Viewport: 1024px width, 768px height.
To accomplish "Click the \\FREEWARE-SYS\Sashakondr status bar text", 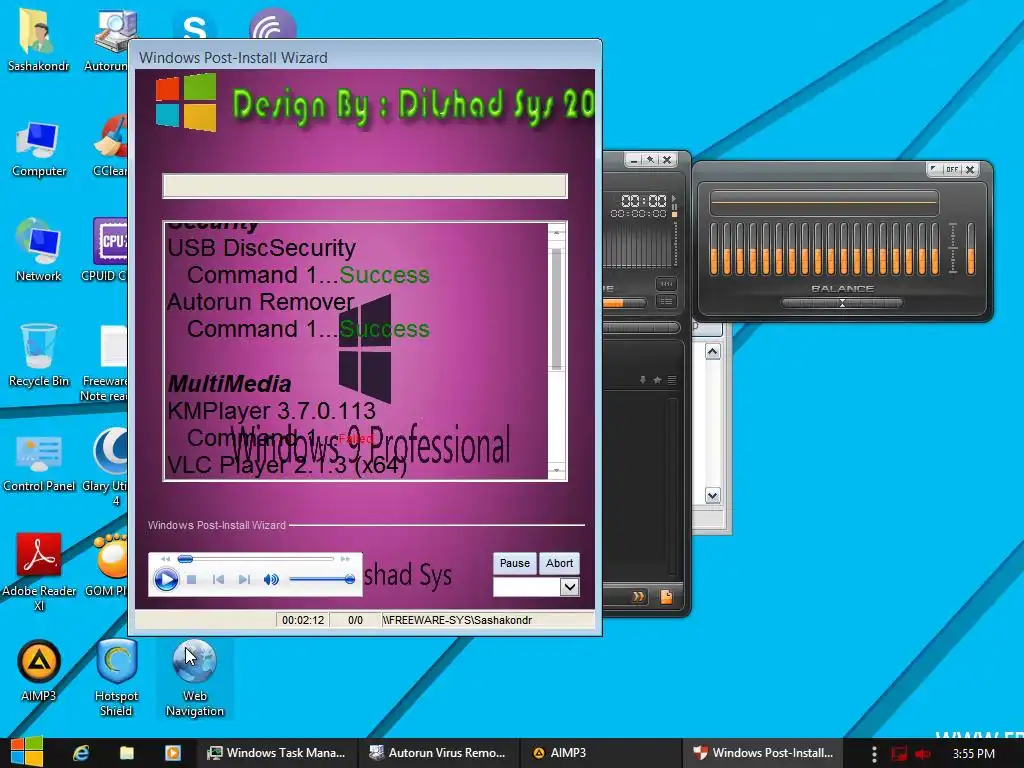I will coord(457,620).
